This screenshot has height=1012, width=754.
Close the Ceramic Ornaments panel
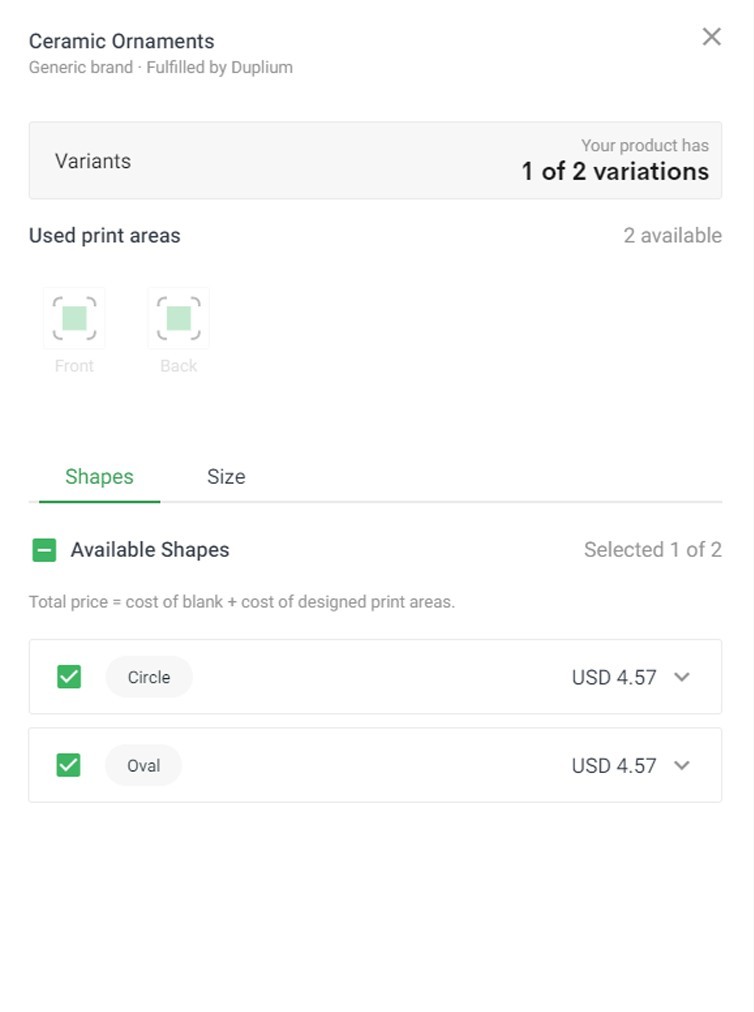pyautogui.click(x=711, y=37)
